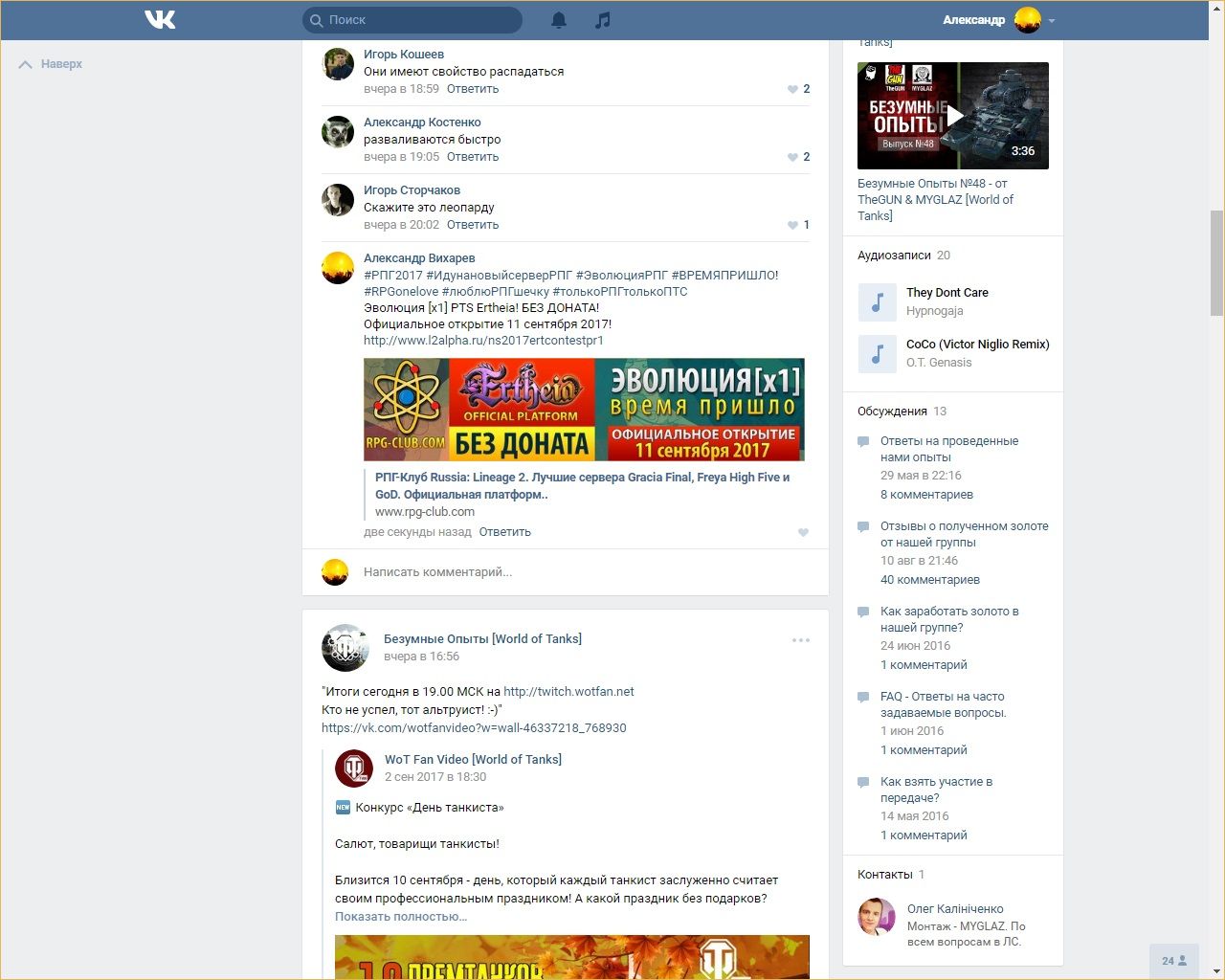Viewport: 1225px width, 980px height.
Task: Open repost date 2 сен 2017 в 18:30
Action: pos(435,777)
